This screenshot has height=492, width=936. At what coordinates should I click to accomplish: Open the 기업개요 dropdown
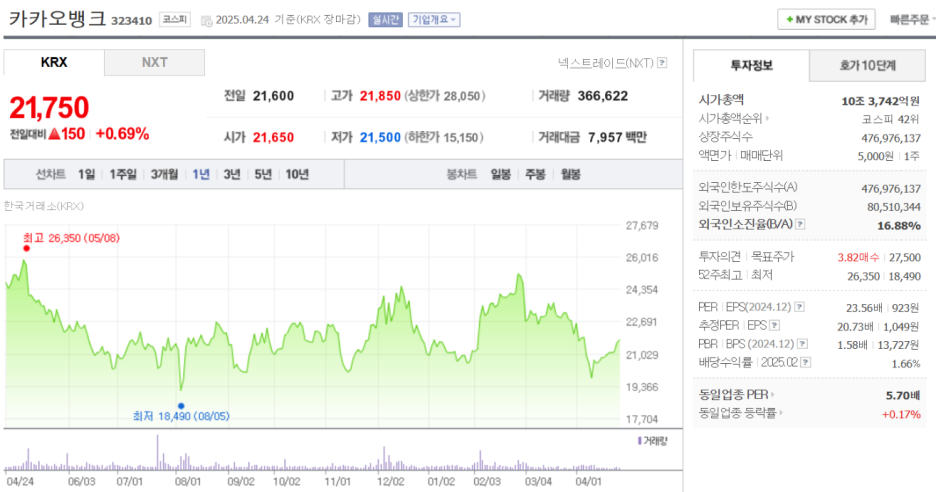click(x=434, y=20)
